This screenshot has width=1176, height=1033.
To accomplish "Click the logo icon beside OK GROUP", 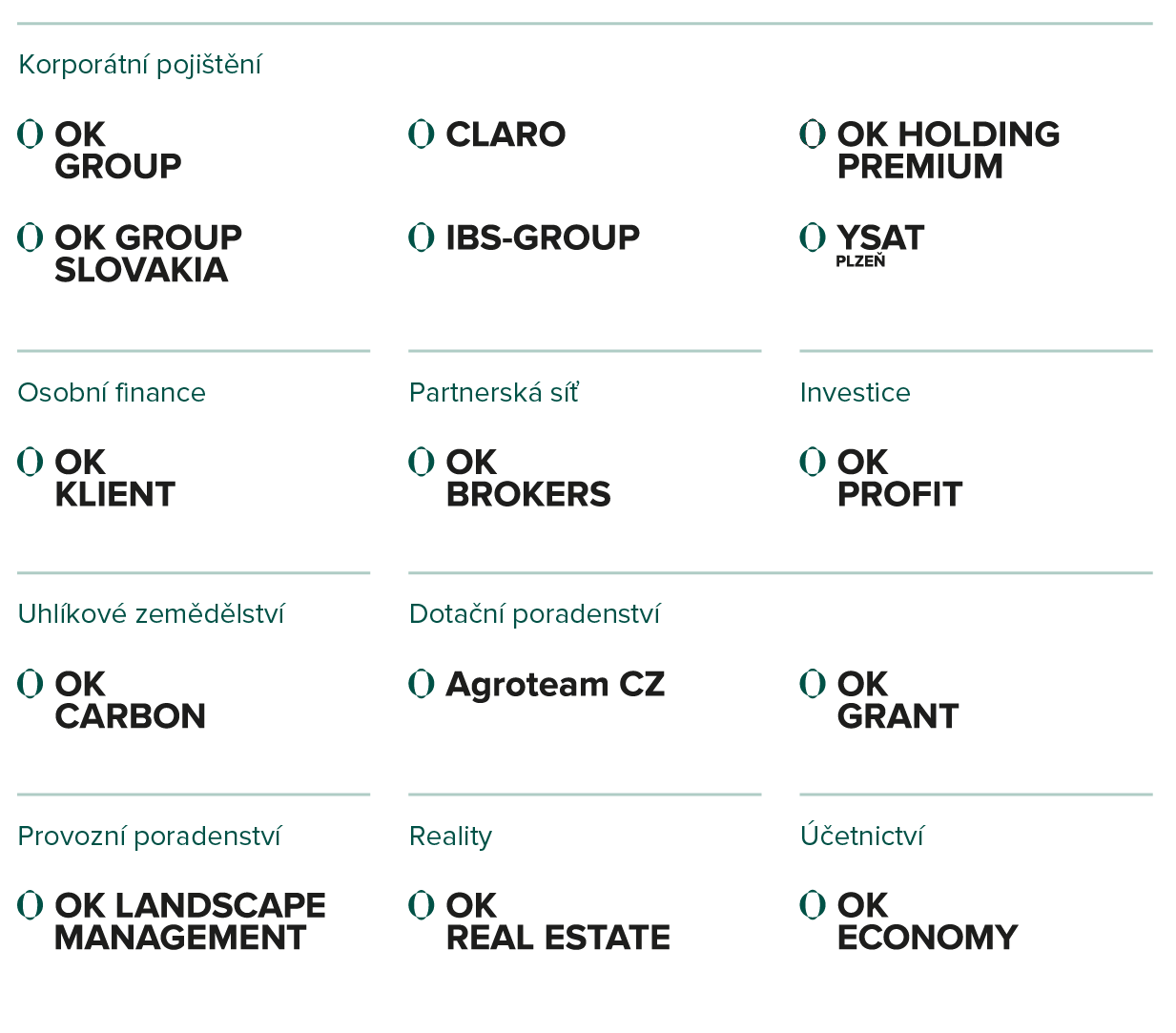I will tap(31, 134).
